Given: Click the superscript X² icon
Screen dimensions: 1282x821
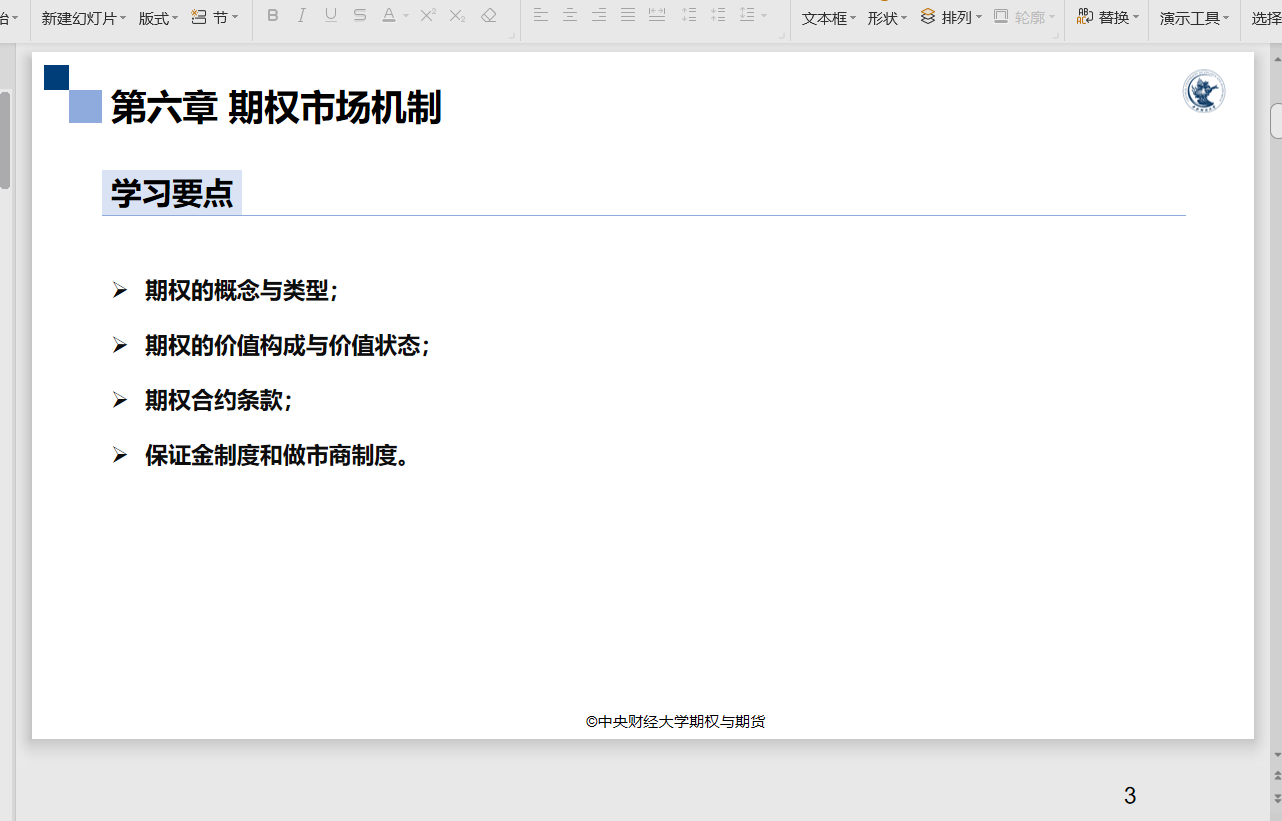Looking at the screenshot, I should [x=428, y=16].
